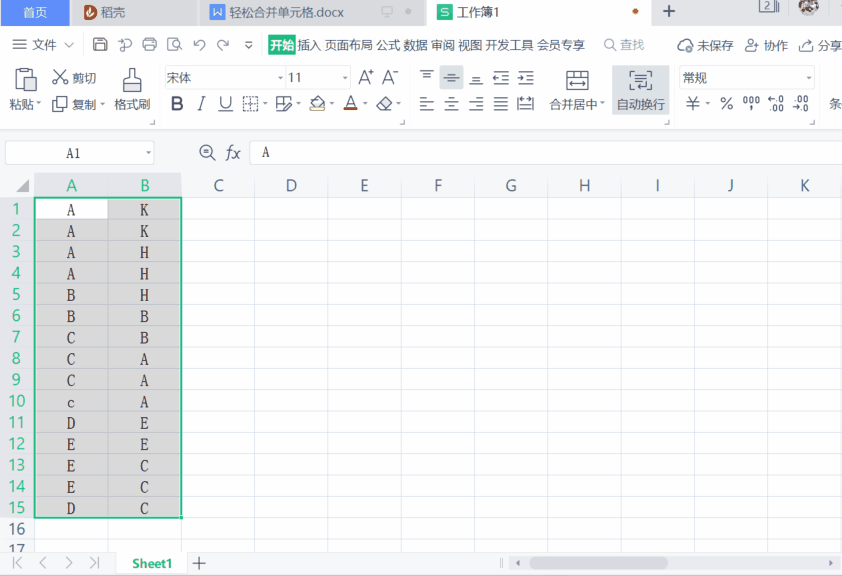Increase decimal places

click(x=776, y=103)
